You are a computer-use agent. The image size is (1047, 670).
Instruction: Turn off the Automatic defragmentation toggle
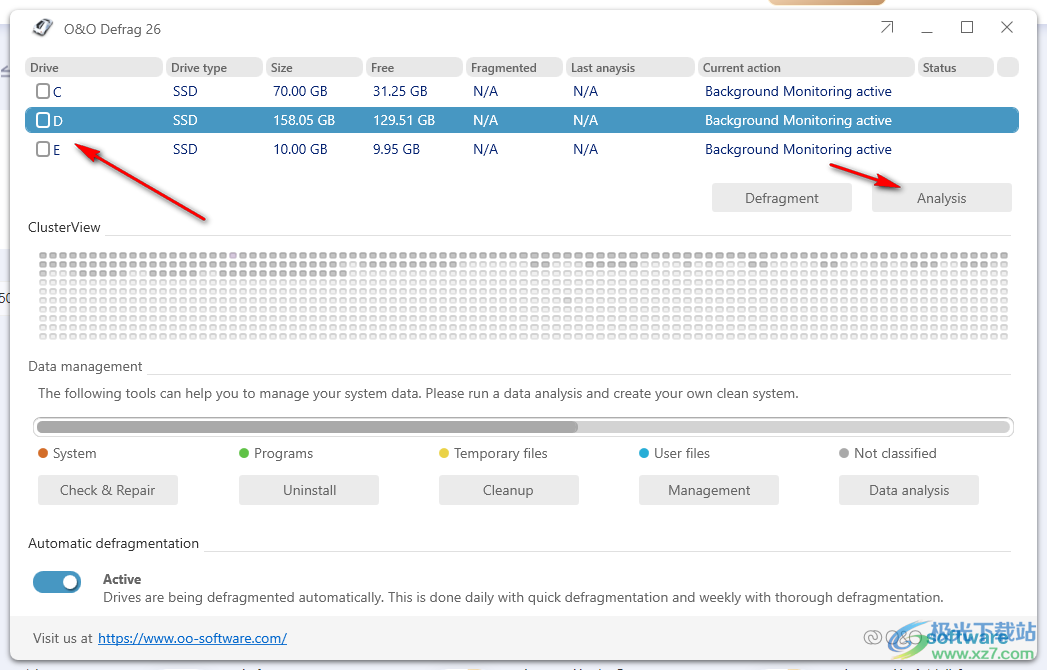[x=57, y=582]
